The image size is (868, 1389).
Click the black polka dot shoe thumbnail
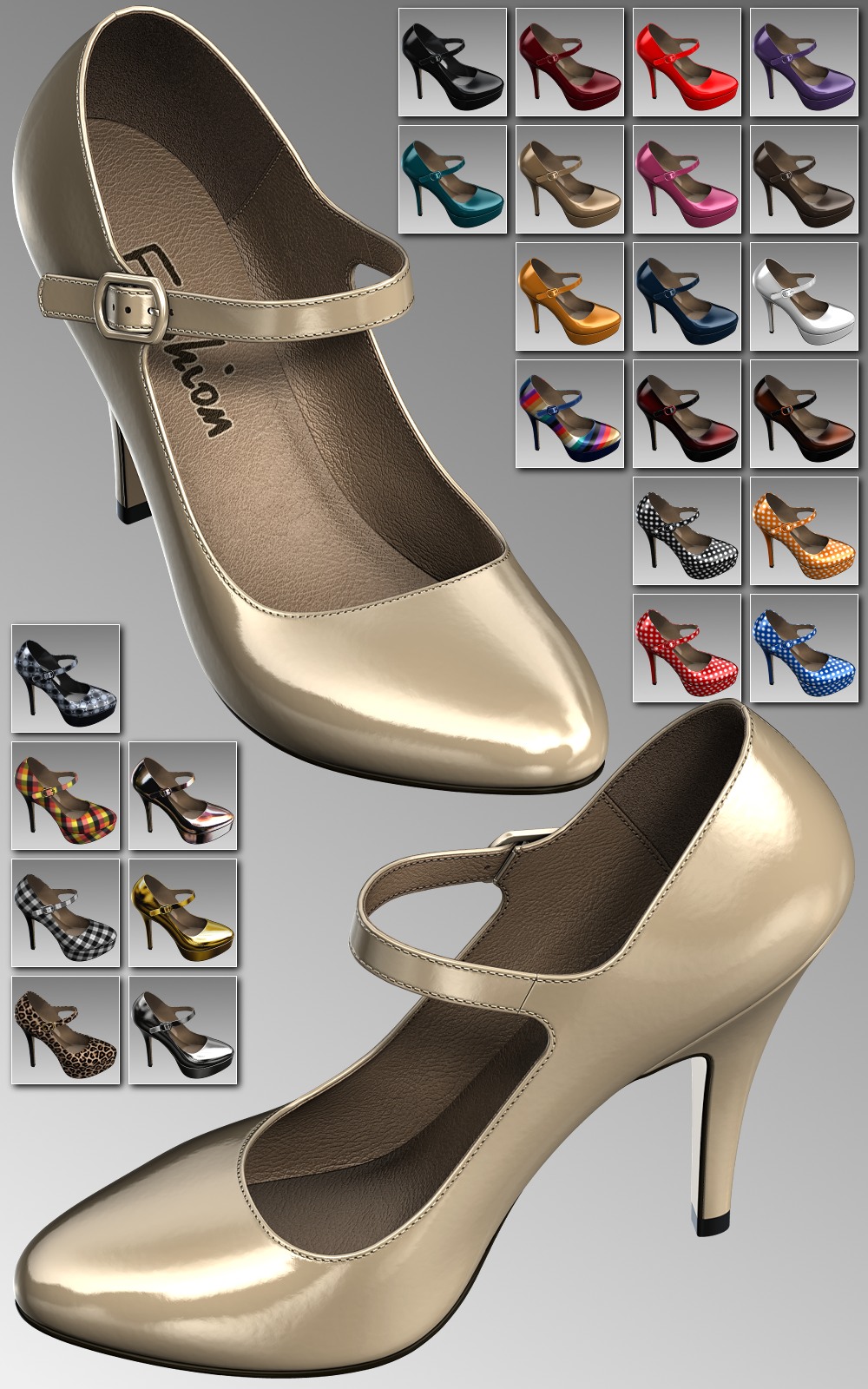[x=687, y=530]
